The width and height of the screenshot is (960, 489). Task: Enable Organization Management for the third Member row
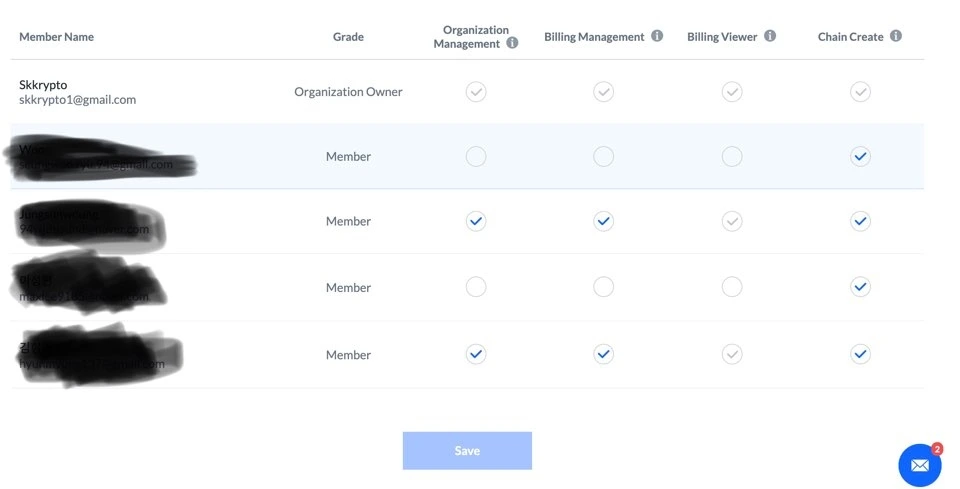pos(476,288)
